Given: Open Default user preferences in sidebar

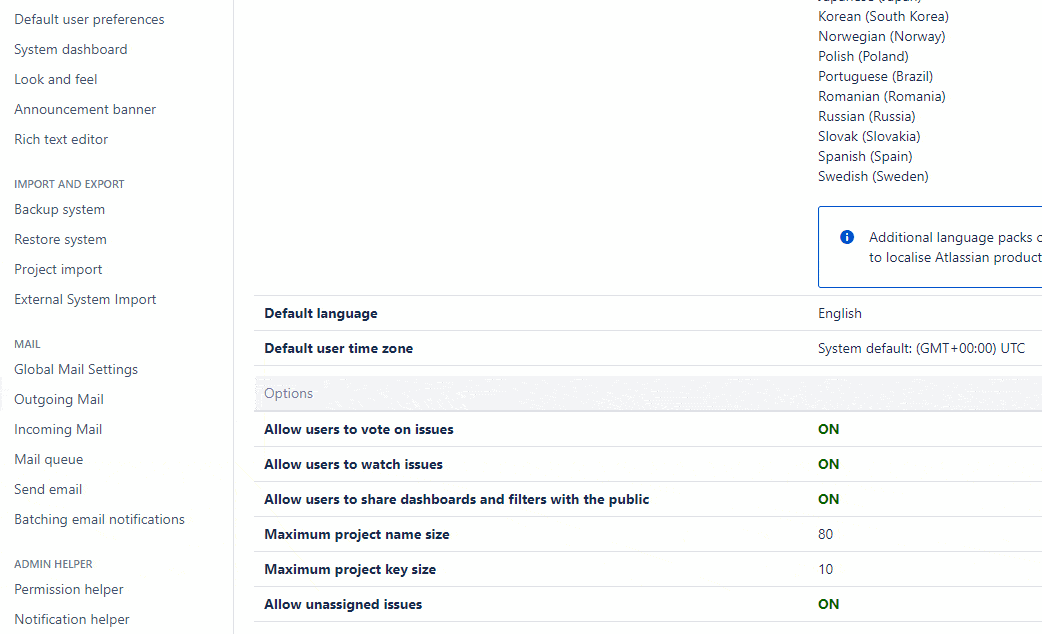Looking at the screenshot, I should (x=89, y=19).
